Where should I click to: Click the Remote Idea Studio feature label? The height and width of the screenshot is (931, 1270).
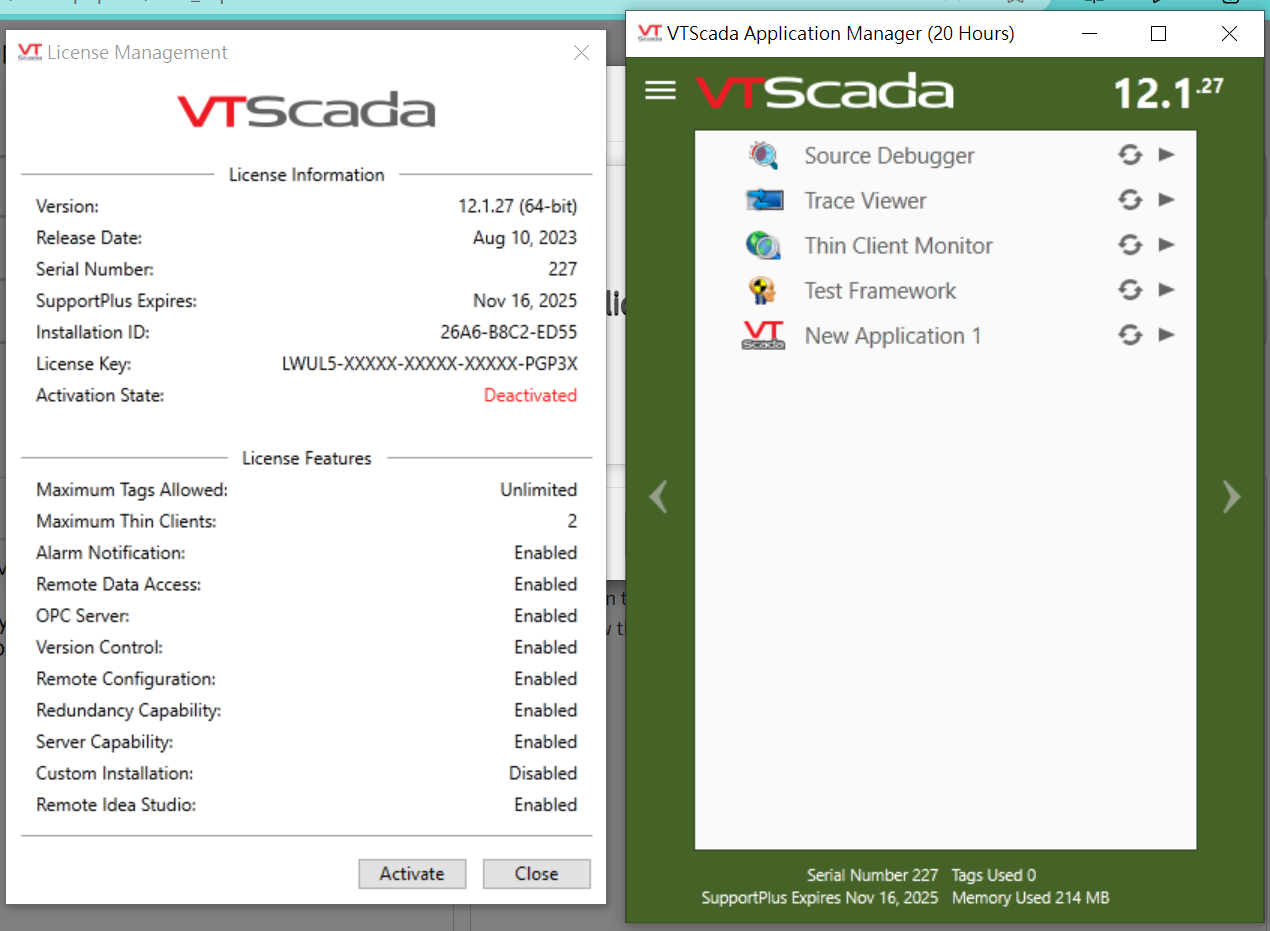pos(116,805)
